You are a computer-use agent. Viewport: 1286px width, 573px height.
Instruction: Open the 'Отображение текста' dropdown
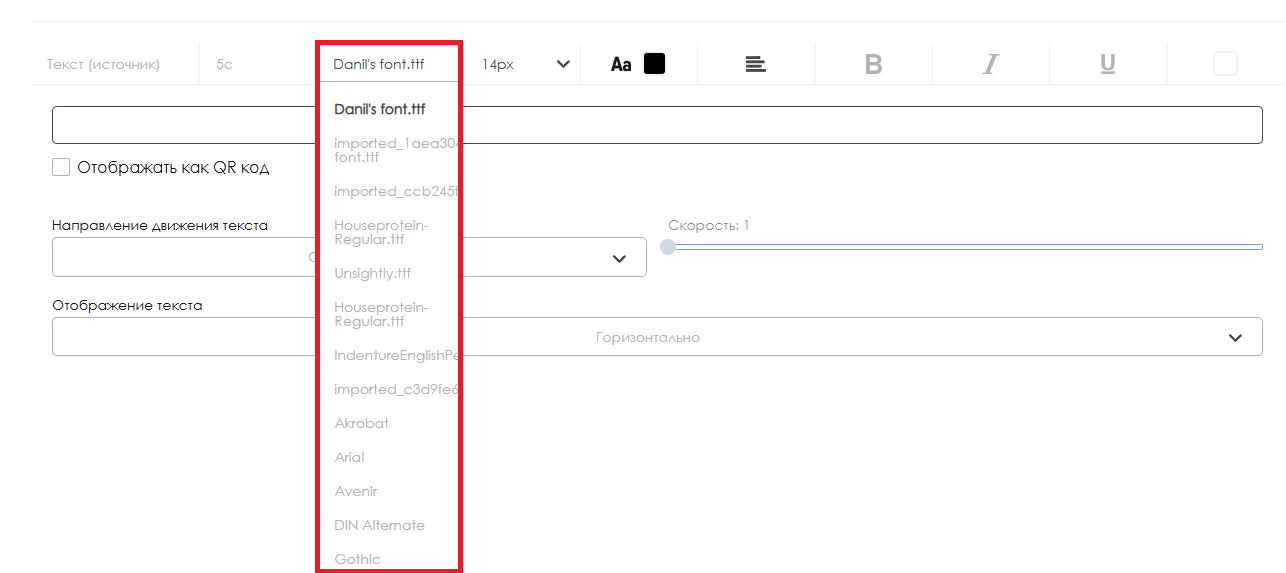point(656,337)
